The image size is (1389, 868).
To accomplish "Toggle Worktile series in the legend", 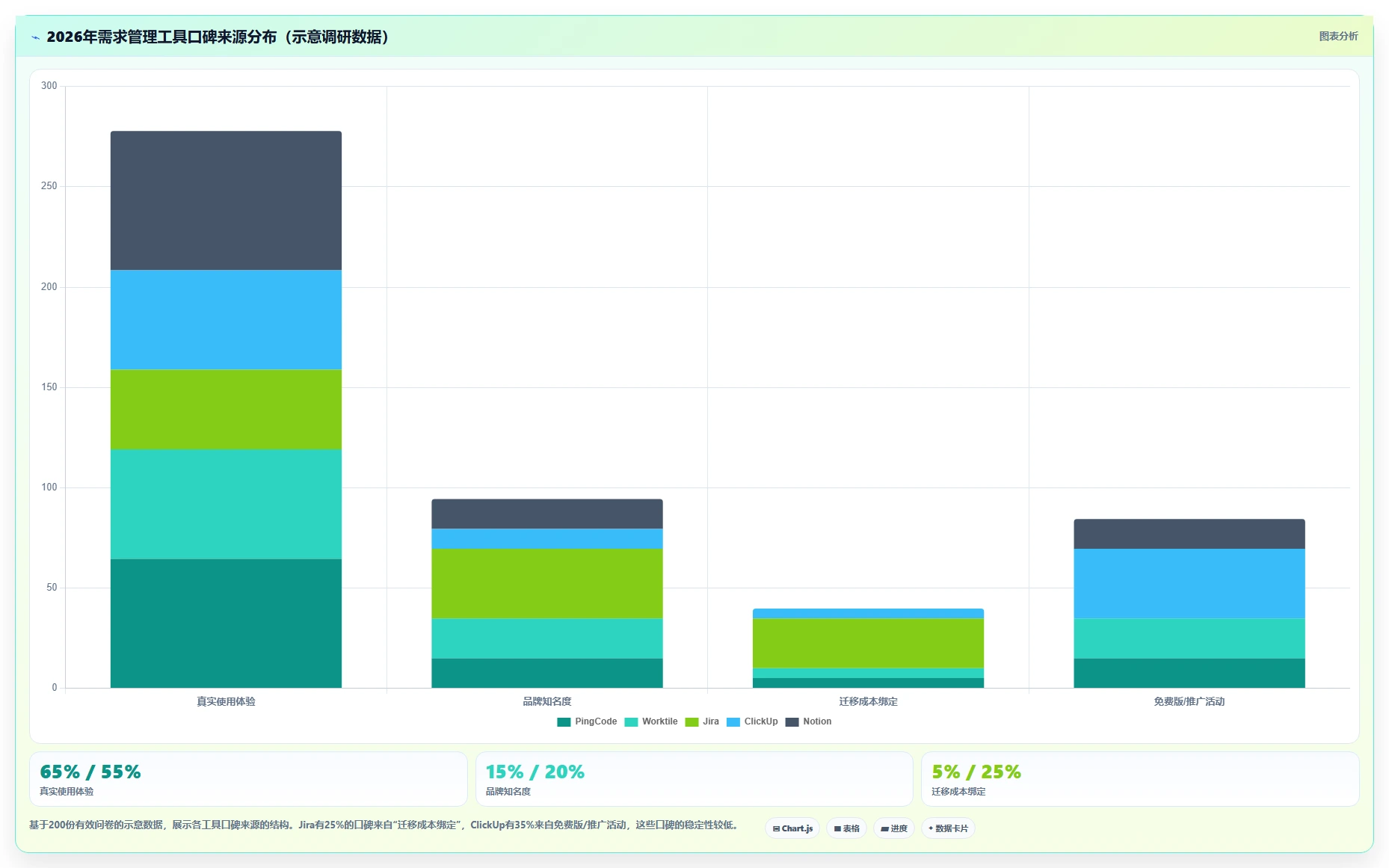I will pos(651,721).
